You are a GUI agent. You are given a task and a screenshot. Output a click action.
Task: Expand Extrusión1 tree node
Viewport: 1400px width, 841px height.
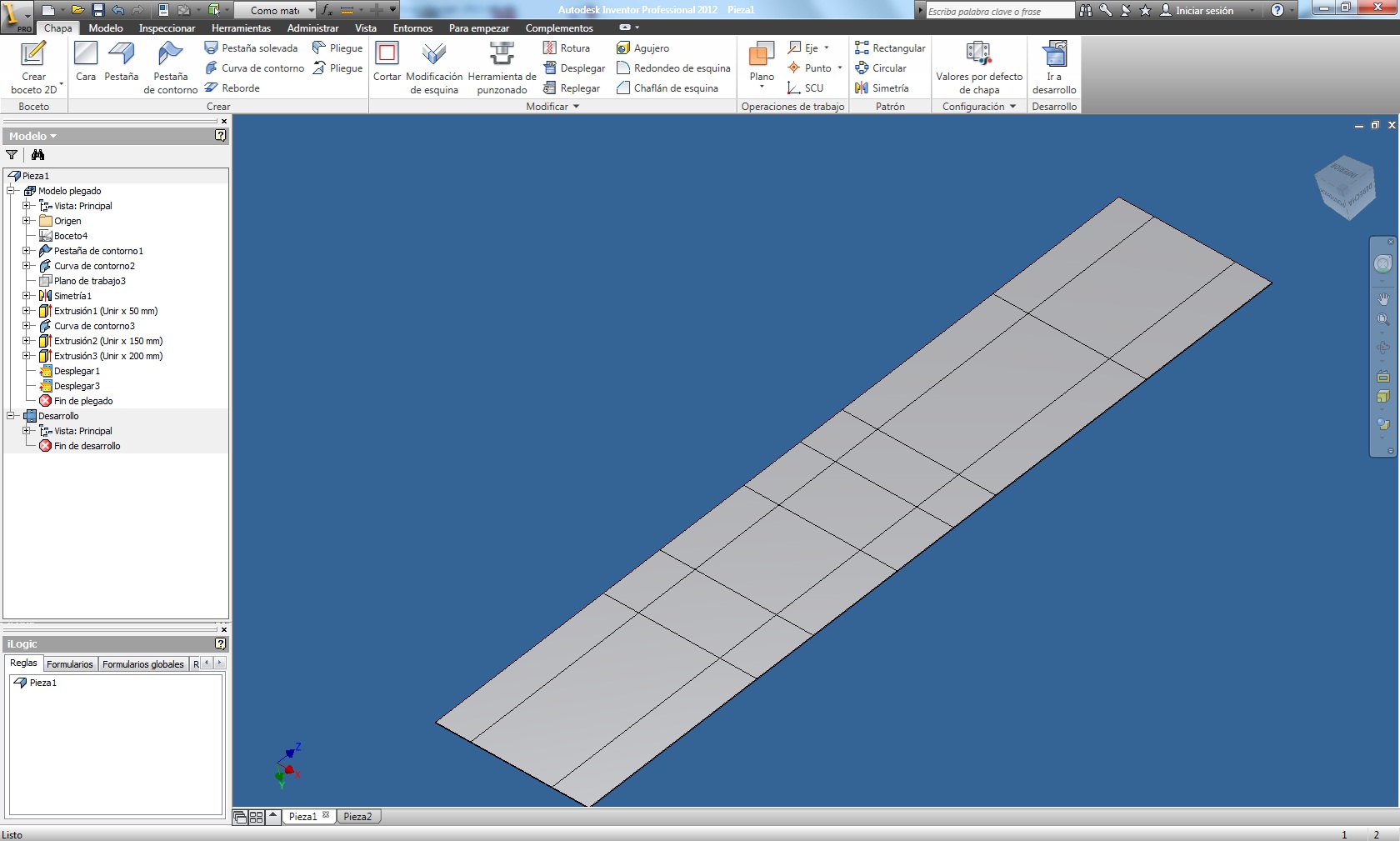(27, 311)
